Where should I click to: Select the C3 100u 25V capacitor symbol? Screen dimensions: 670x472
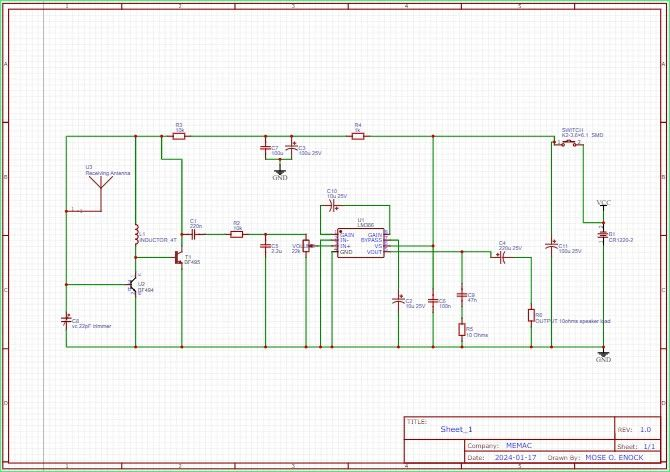coord(291,148)
